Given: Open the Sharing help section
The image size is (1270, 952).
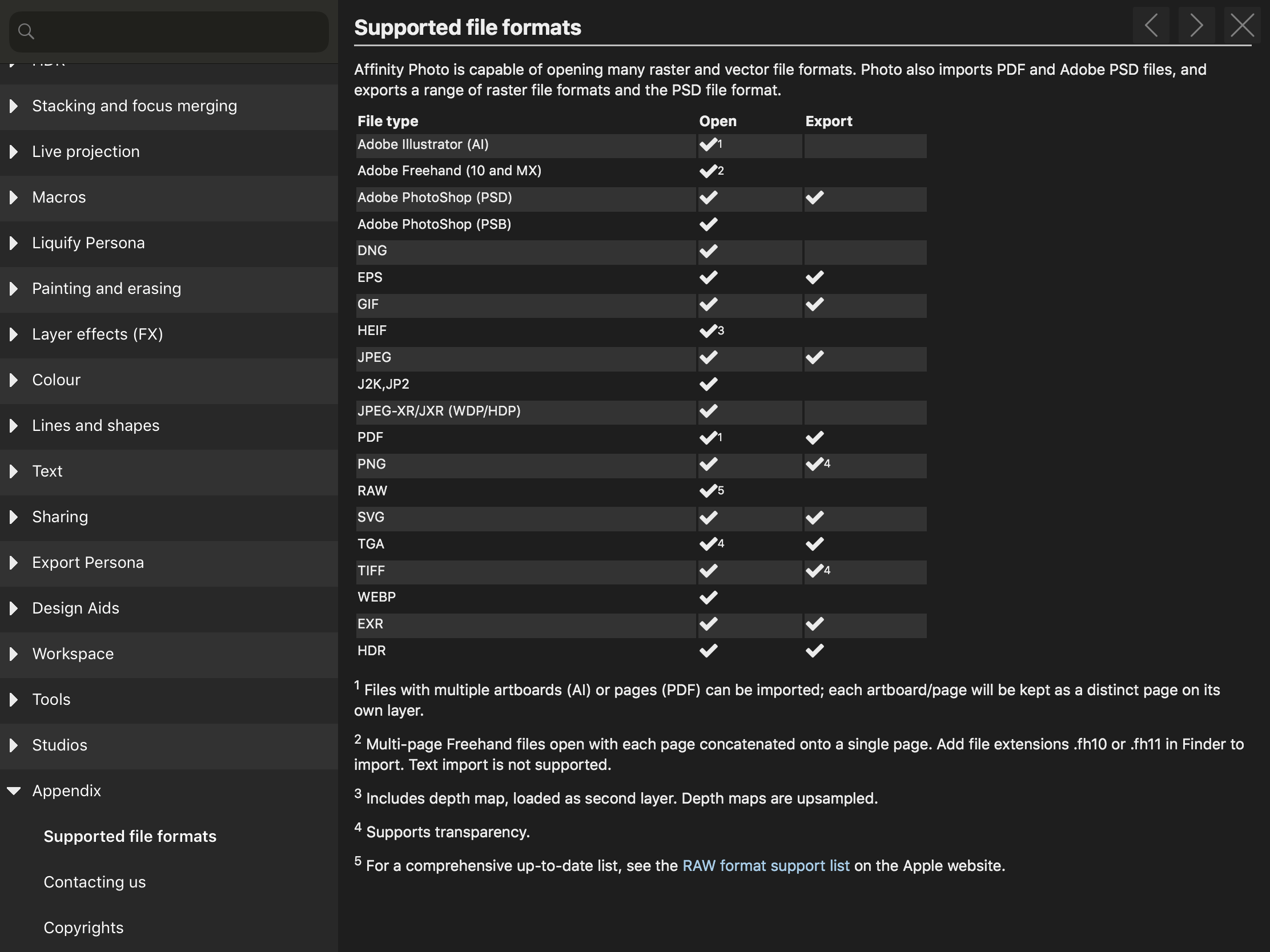Looking at the screenshot, I should coord(169,517).
